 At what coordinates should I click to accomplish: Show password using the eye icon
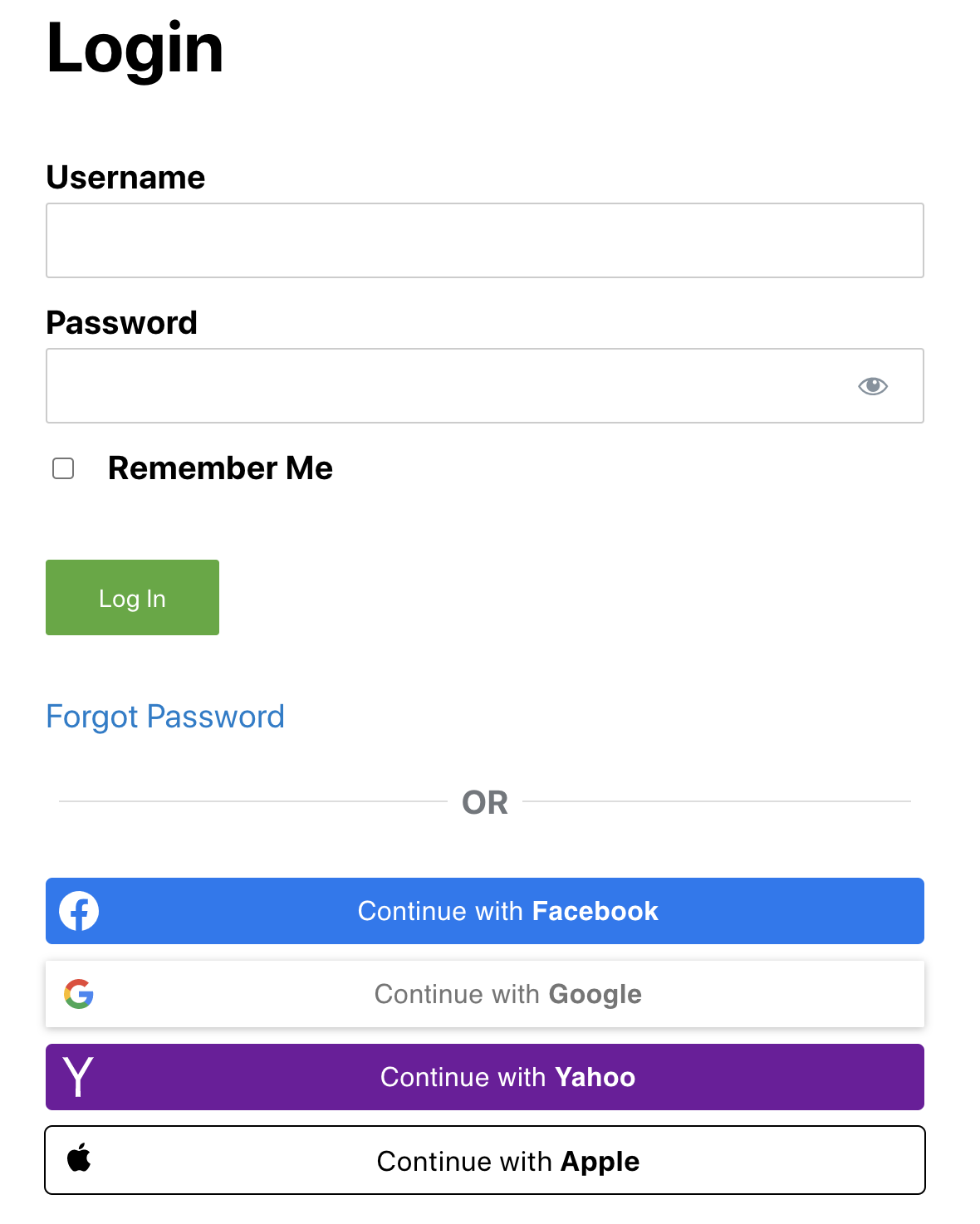(x=873, y=386)
